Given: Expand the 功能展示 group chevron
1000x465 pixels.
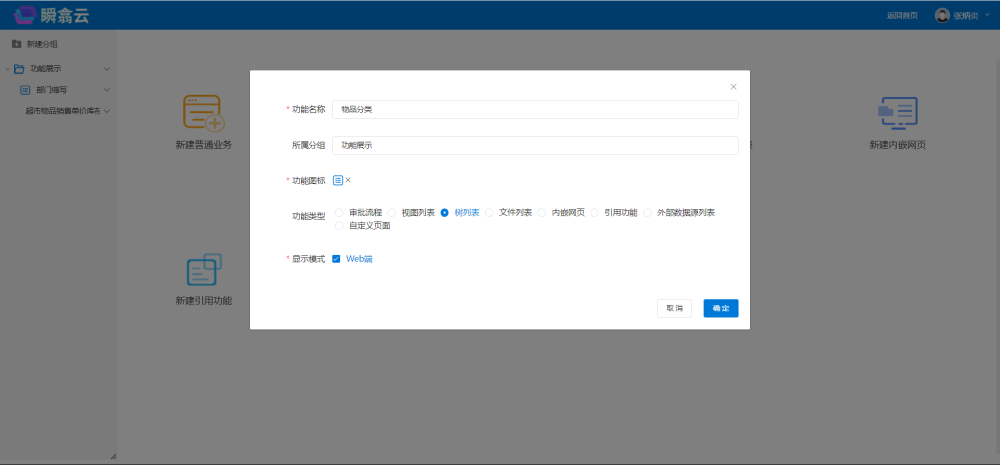Looking at the screenshot, I should pyautogui.click(x=107, y=69).
